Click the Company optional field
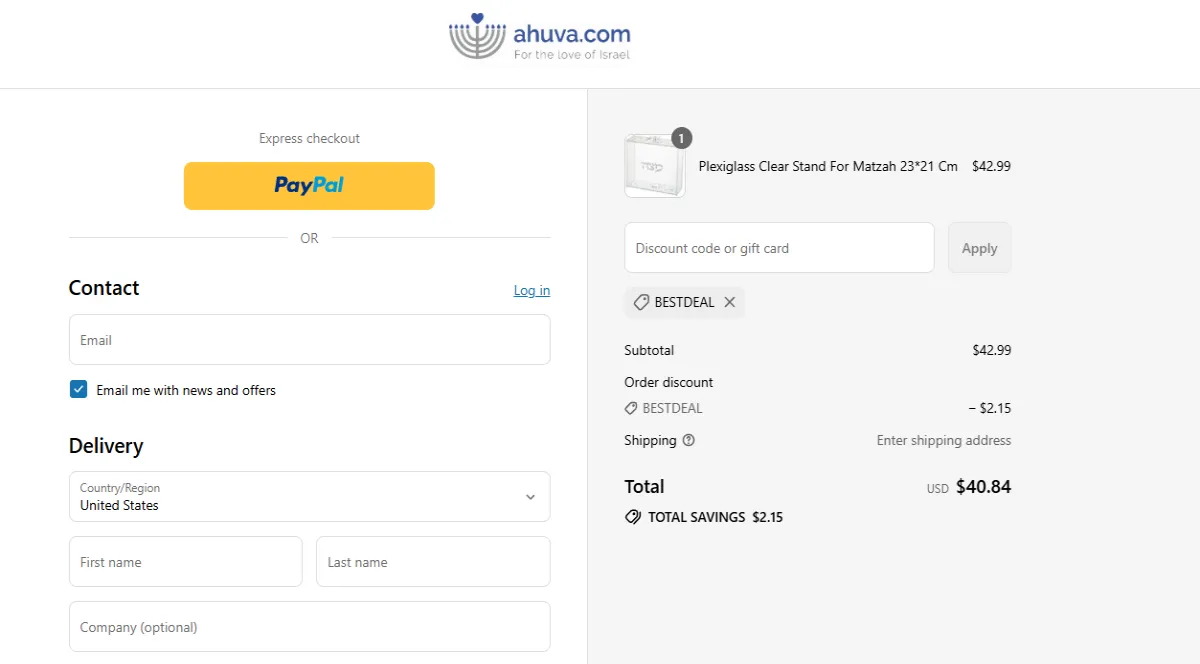This screenshot has height=664, width=1200. (309, 626)
